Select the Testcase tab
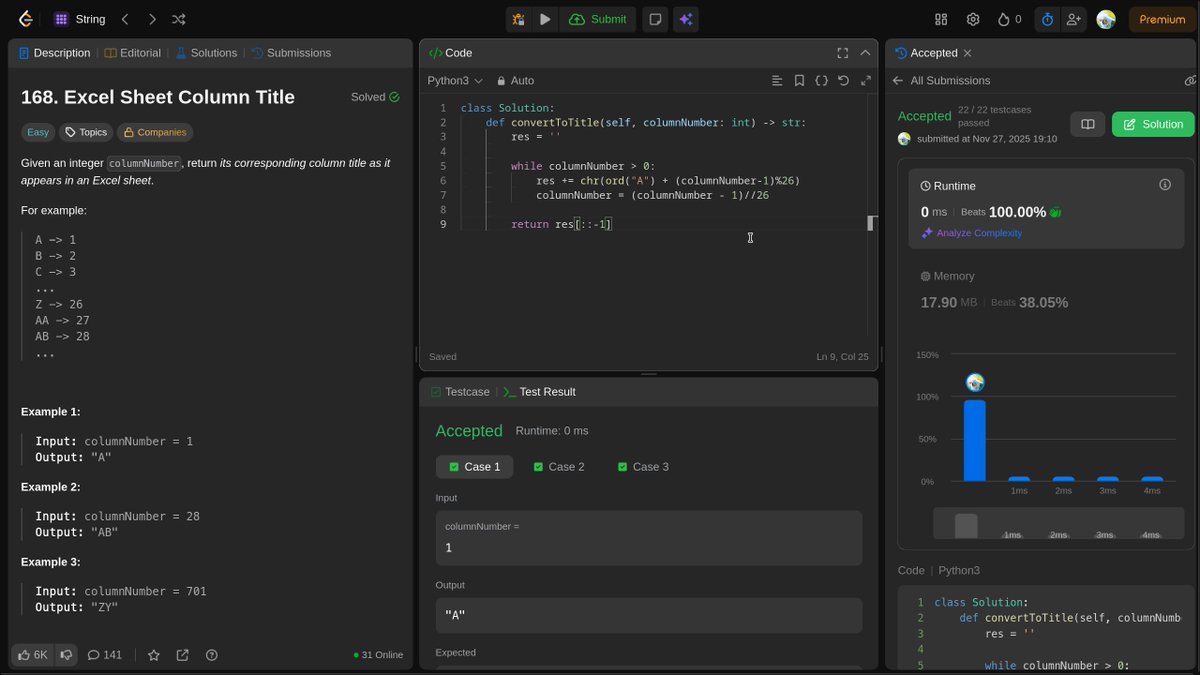Image resolution: width=1200 pixels, height=675 pixels. click(461, 392)
